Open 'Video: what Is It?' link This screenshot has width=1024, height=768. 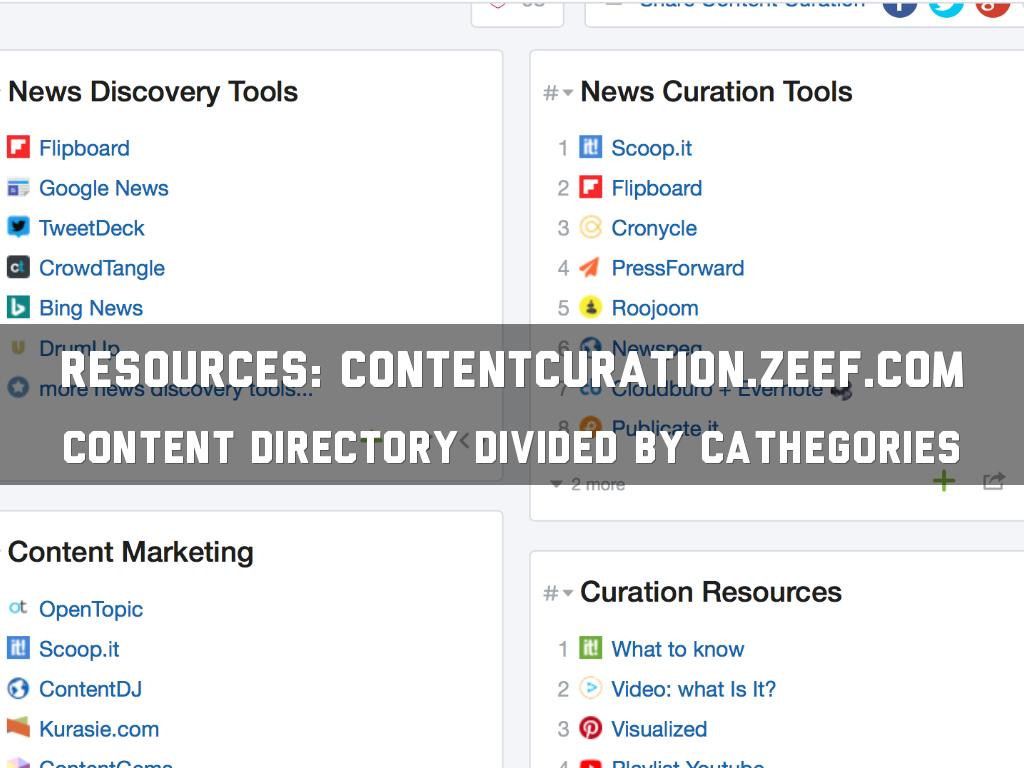coord(693,689)
